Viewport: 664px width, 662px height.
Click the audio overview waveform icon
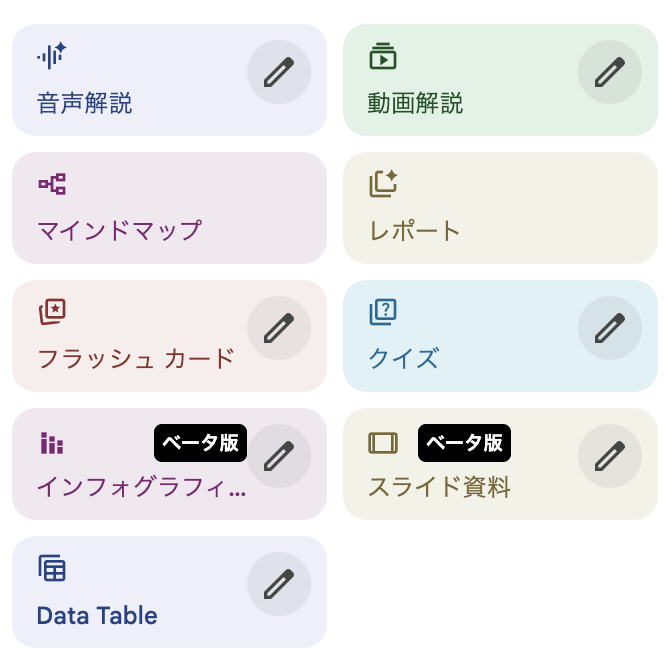pos(52,56)
